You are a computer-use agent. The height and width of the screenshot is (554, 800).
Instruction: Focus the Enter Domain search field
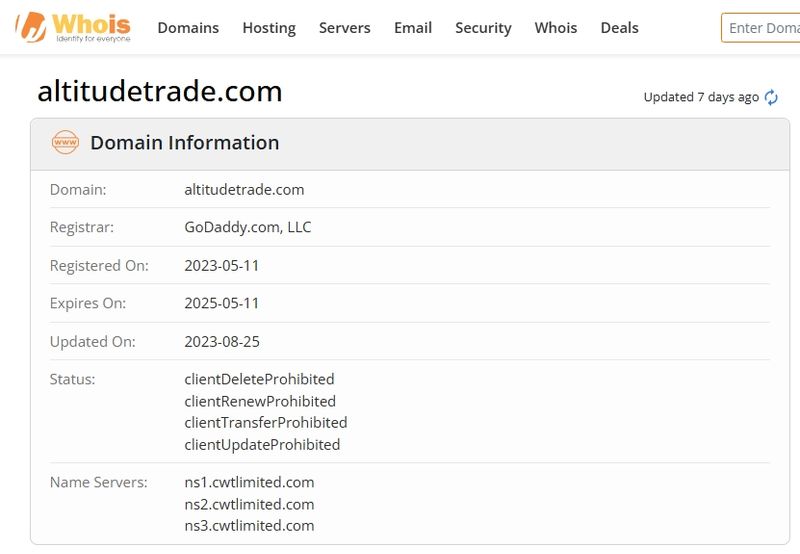761,28
